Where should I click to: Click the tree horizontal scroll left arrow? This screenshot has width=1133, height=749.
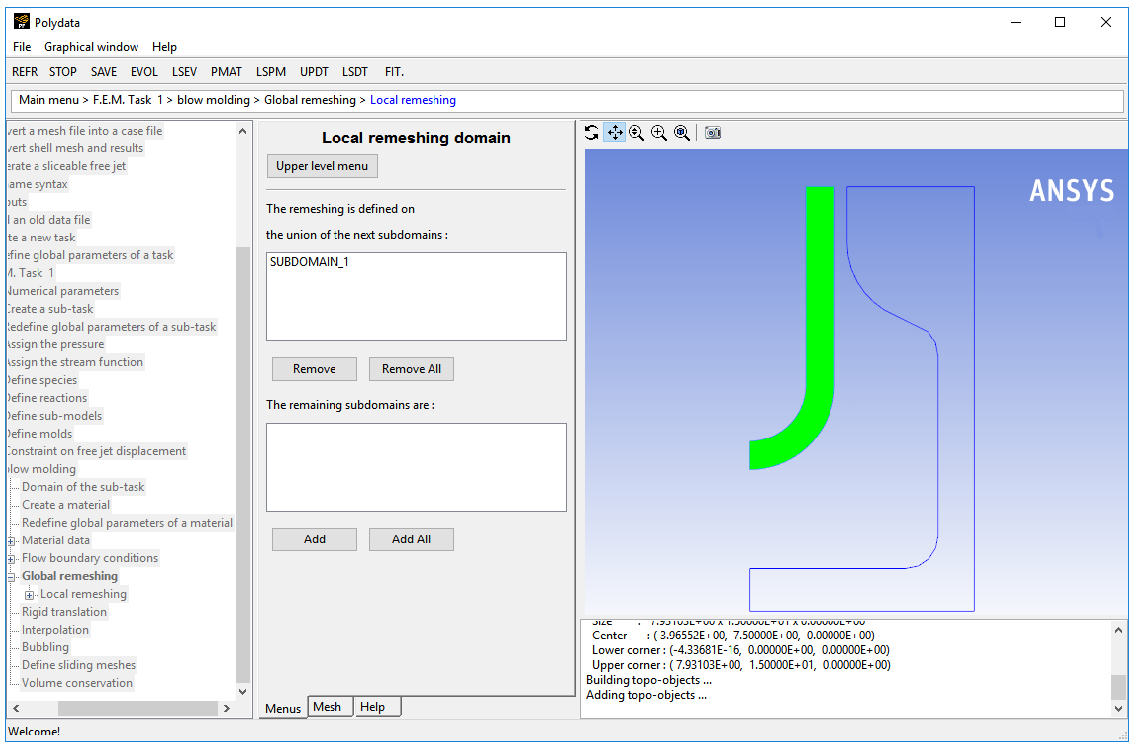[16, 709]
